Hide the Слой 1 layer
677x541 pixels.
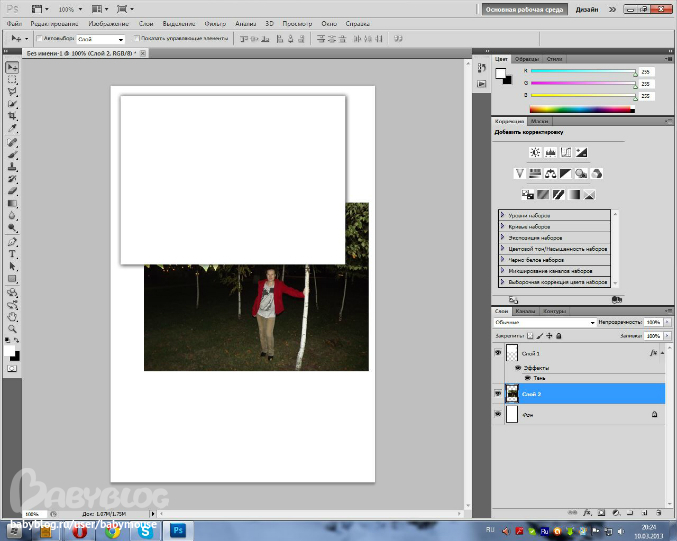click(498, 352)
